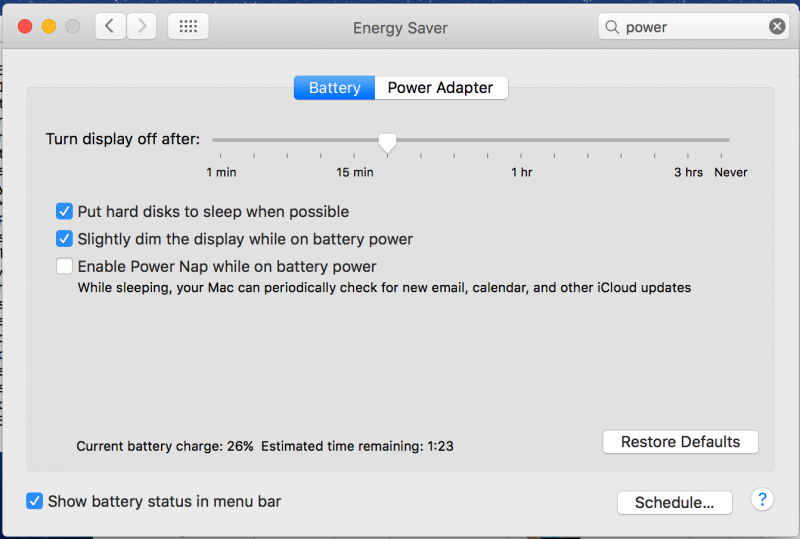Image resolution: width=800 pixels, height=539 pixels.
Task: Disable Slightly dim the display option
Action: [64, 238]
